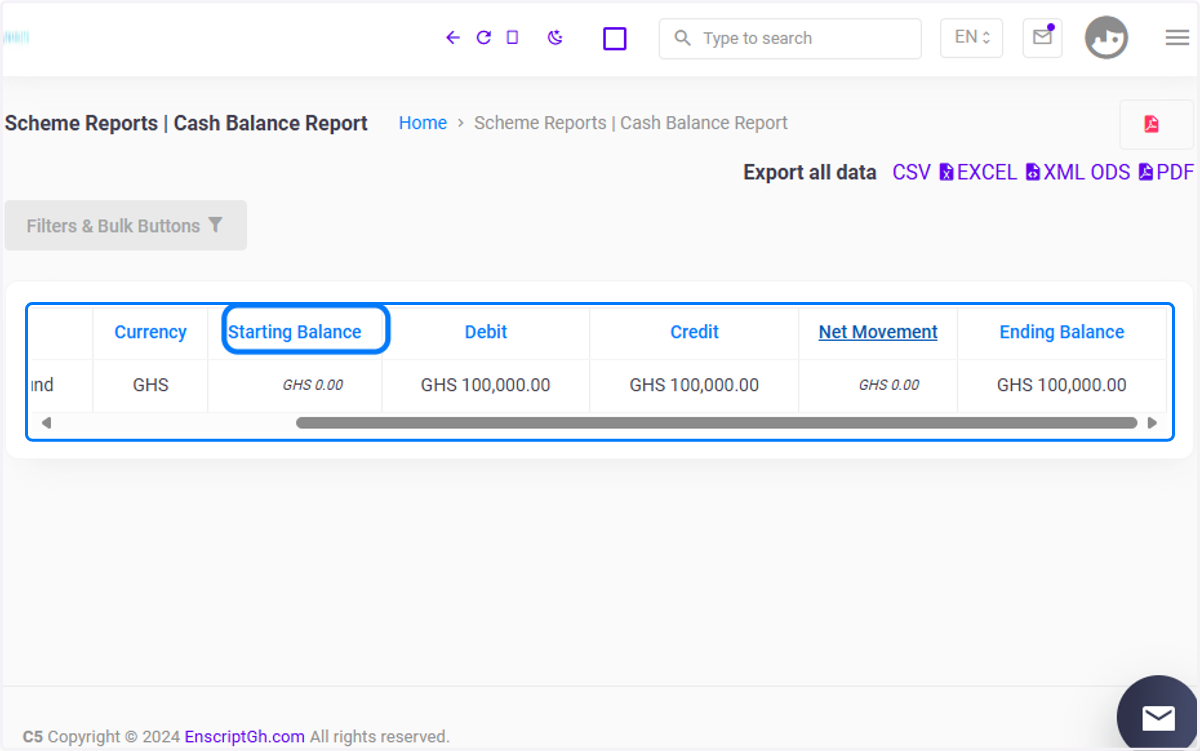Viewport: 1200px width, 751px height.
Task: Sort by Debit column header
Action: (486, 332)
